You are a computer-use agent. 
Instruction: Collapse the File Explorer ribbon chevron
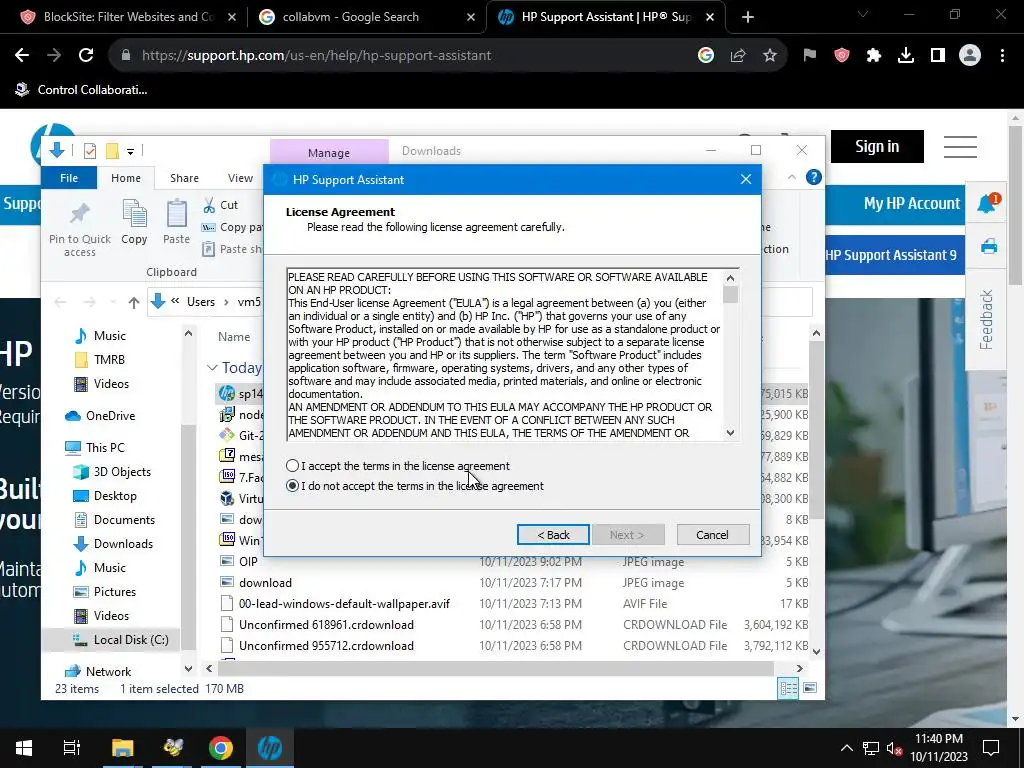pyautogui.click(x=792, y=177)
